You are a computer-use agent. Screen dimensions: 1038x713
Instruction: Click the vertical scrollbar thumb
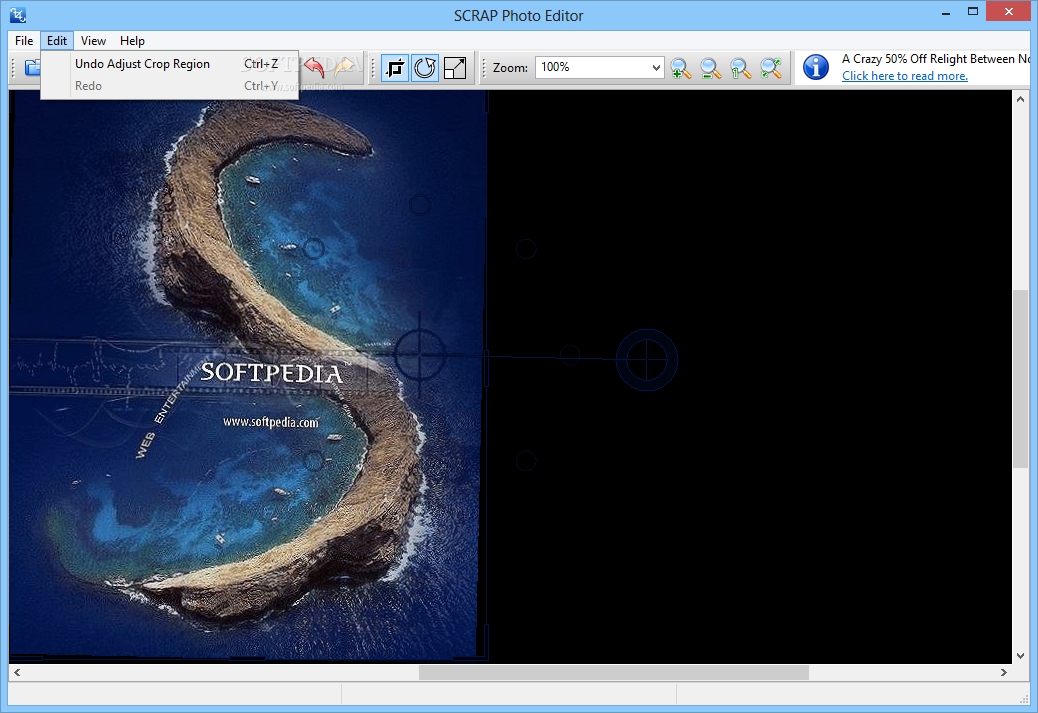1020,379
